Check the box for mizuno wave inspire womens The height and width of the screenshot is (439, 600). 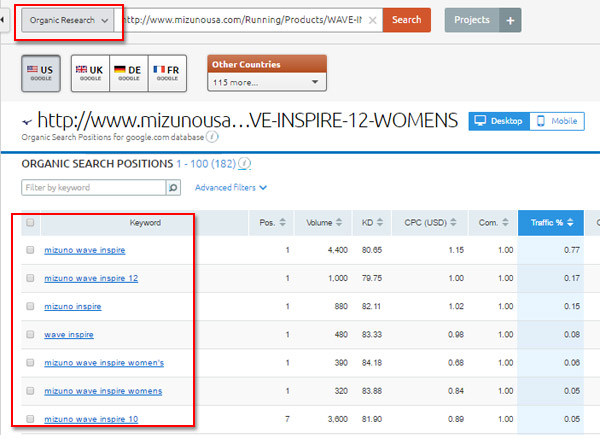[x=30, y=391]
